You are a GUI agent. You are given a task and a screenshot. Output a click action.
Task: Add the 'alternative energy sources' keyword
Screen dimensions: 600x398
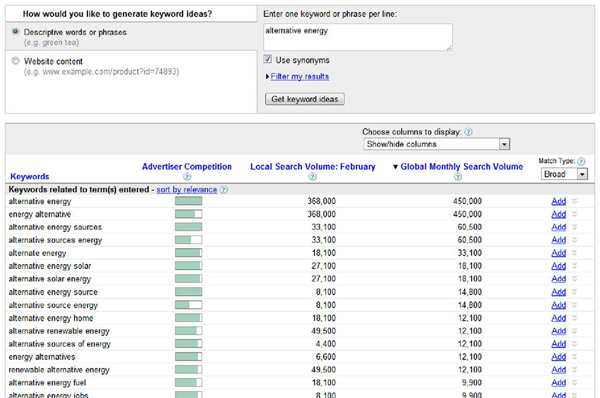pyautogui.click(x=559, y=227)
